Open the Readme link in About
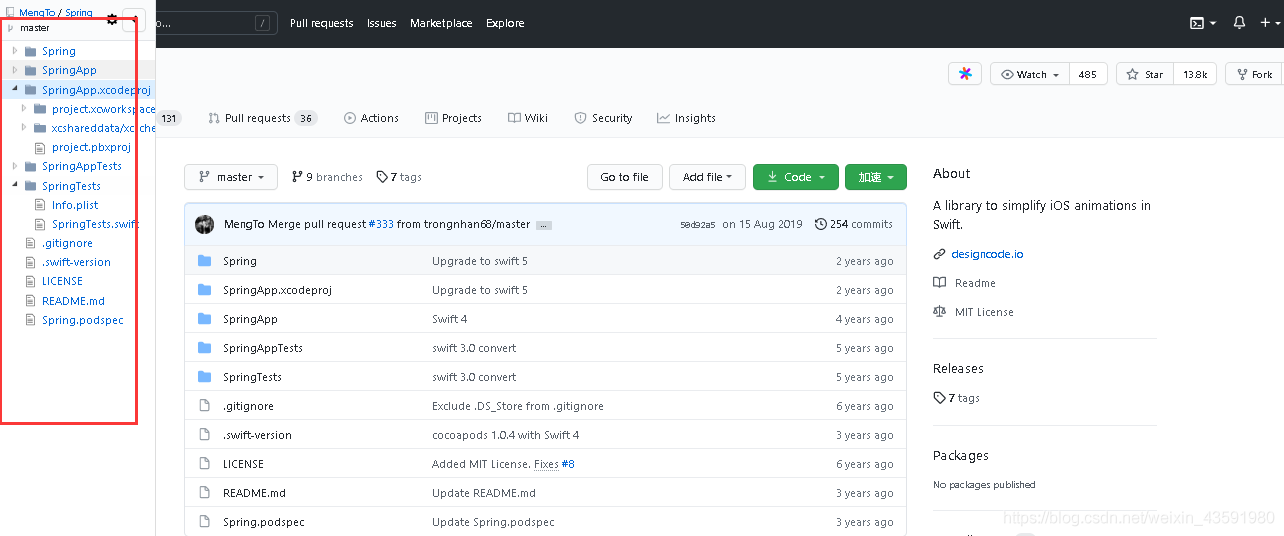Viewport: 1284px width, 536px height. (974, 283)
